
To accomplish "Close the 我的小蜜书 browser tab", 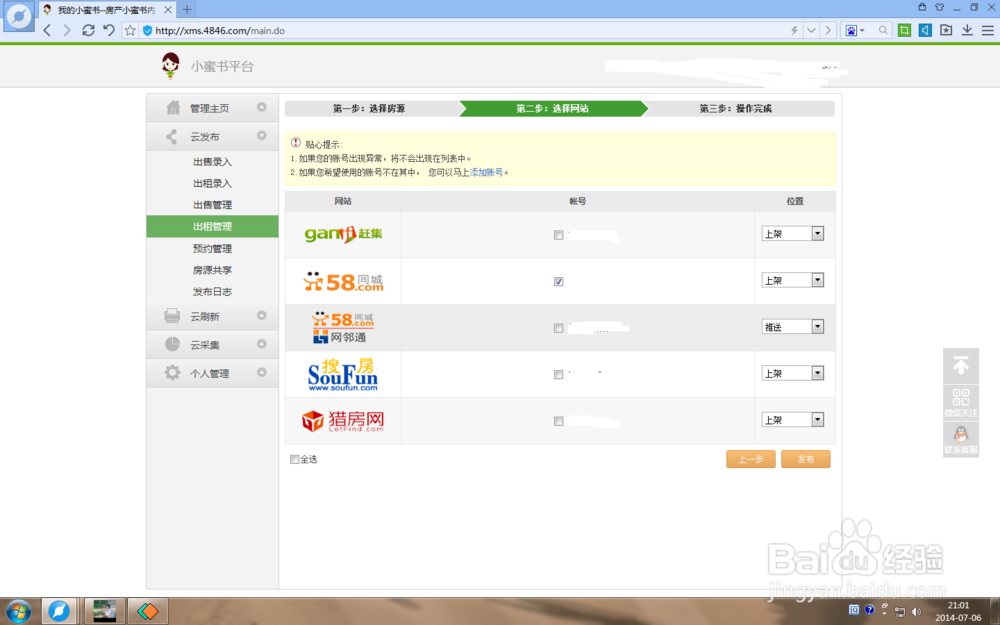I will tap(168, 10).
